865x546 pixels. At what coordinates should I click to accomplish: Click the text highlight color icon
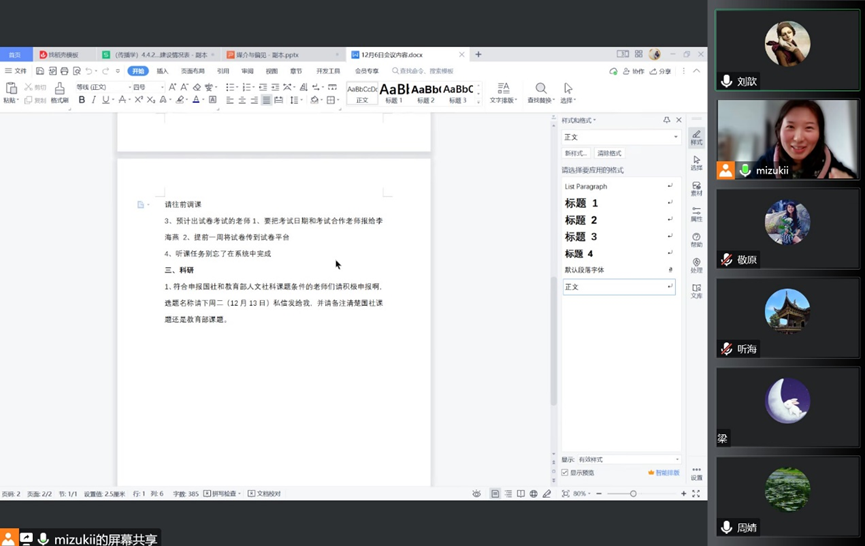point(179,100)
